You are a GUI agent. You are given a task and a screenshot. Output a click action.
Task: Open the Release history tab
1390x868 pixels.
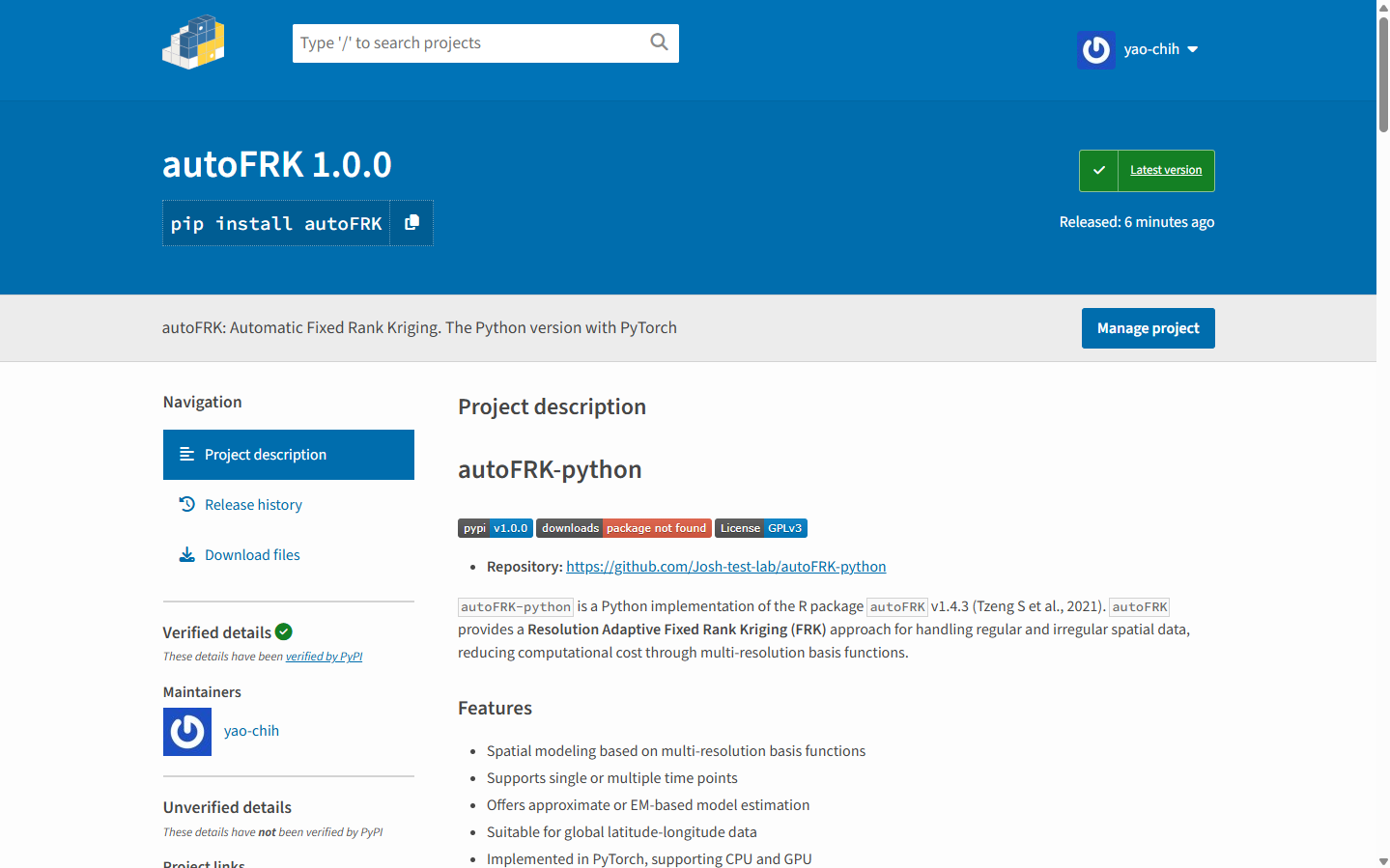pyautogui.click(x=253, y=505)
